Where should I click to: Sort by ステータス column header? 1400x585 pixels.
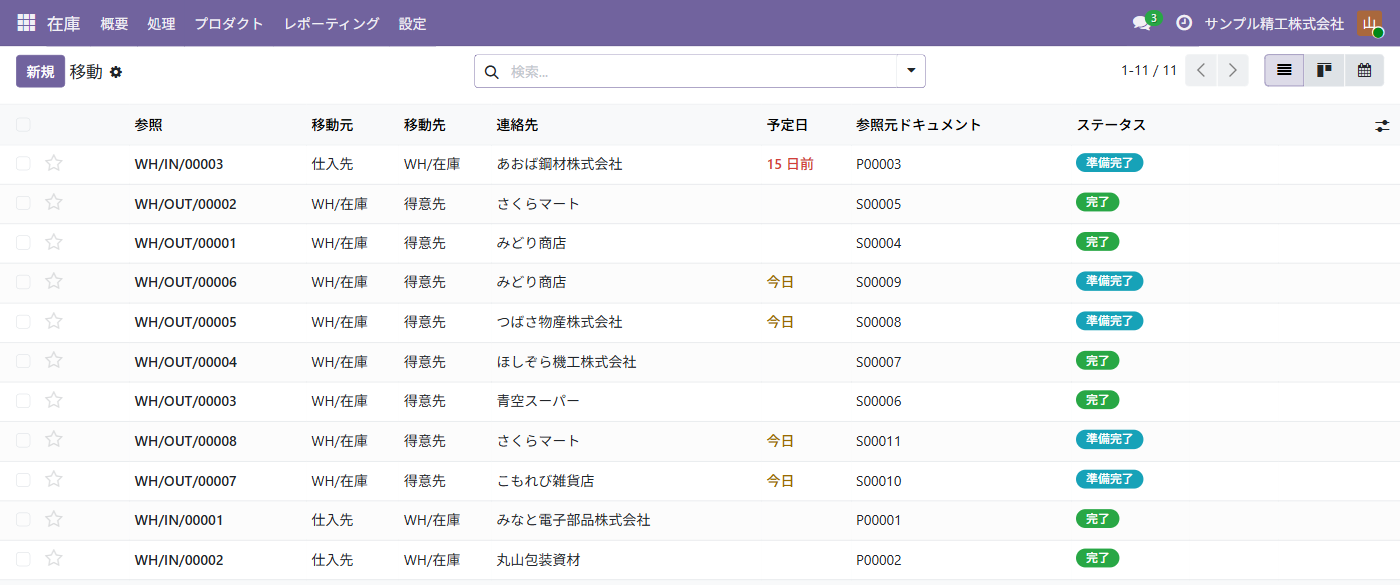point(1111,125)
